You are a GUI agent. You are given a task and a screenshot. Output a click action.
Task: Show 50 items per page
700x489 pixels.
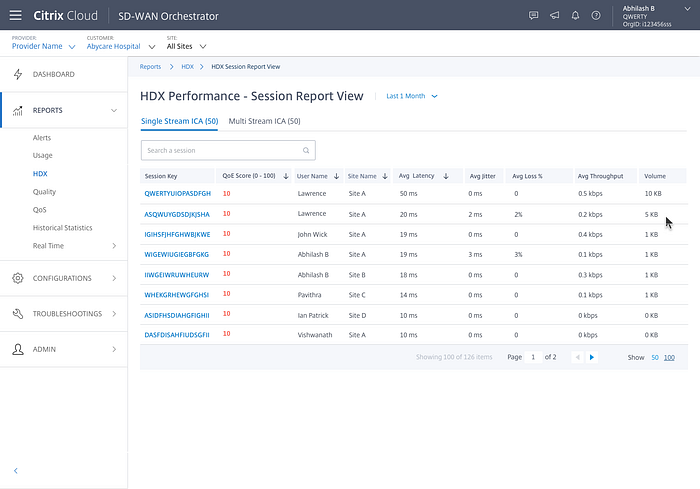[x=654, y=358]
